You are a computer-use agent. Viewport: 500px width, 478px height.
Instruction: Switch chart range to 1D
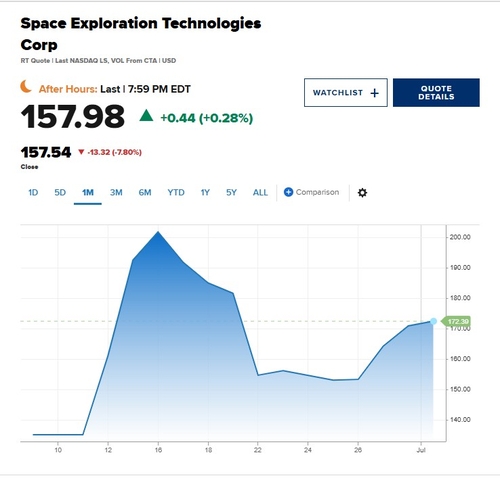click(x=33, y=193)
